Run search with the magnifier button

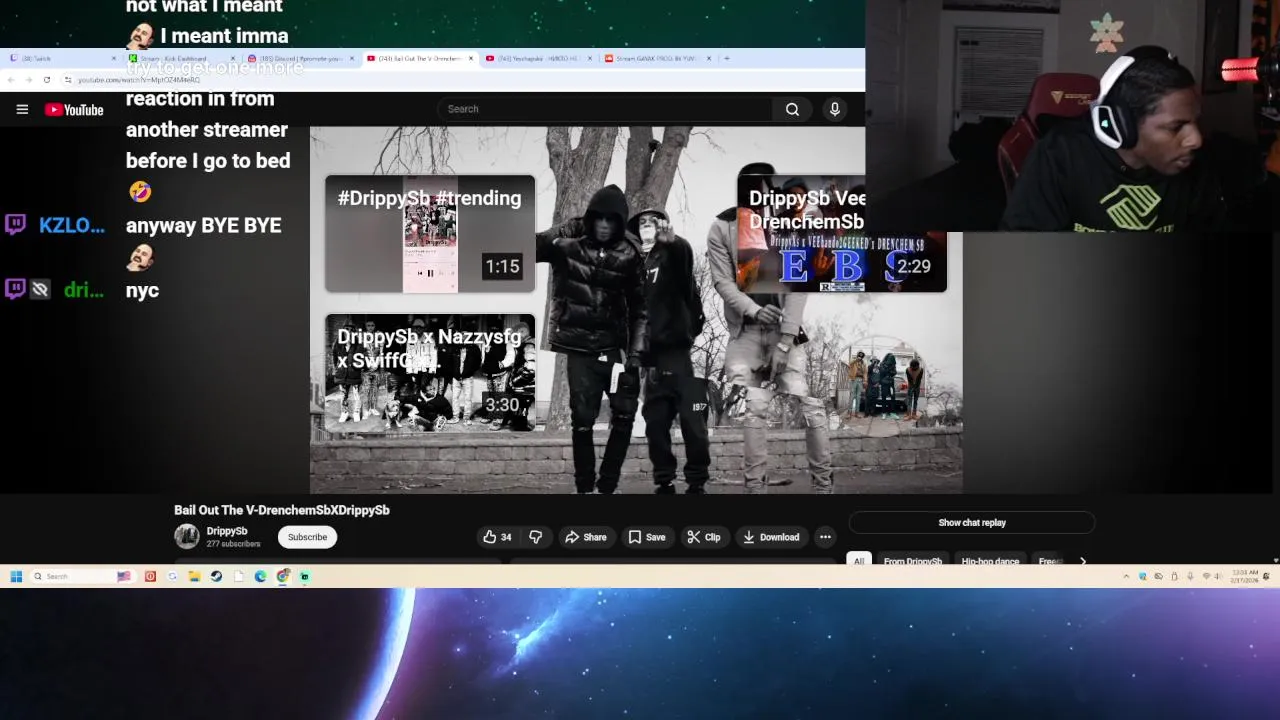pyautogui.click(x=792, y=109)
